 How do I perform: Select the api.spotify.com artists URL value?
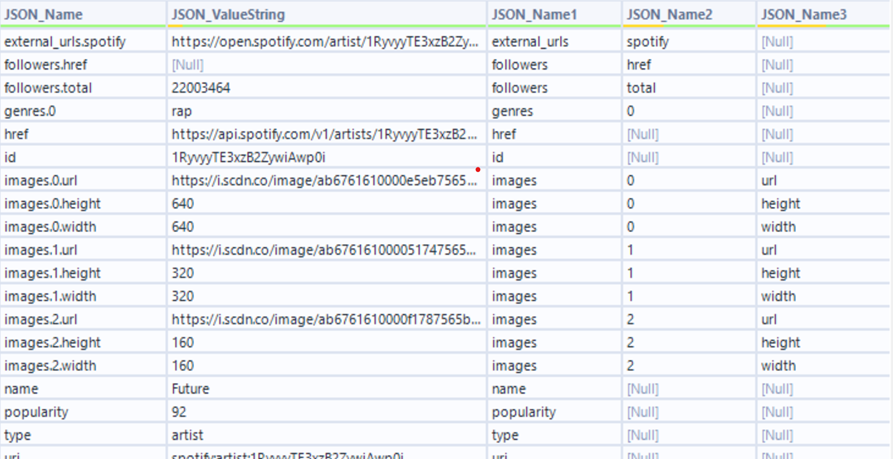click(327, 134)
